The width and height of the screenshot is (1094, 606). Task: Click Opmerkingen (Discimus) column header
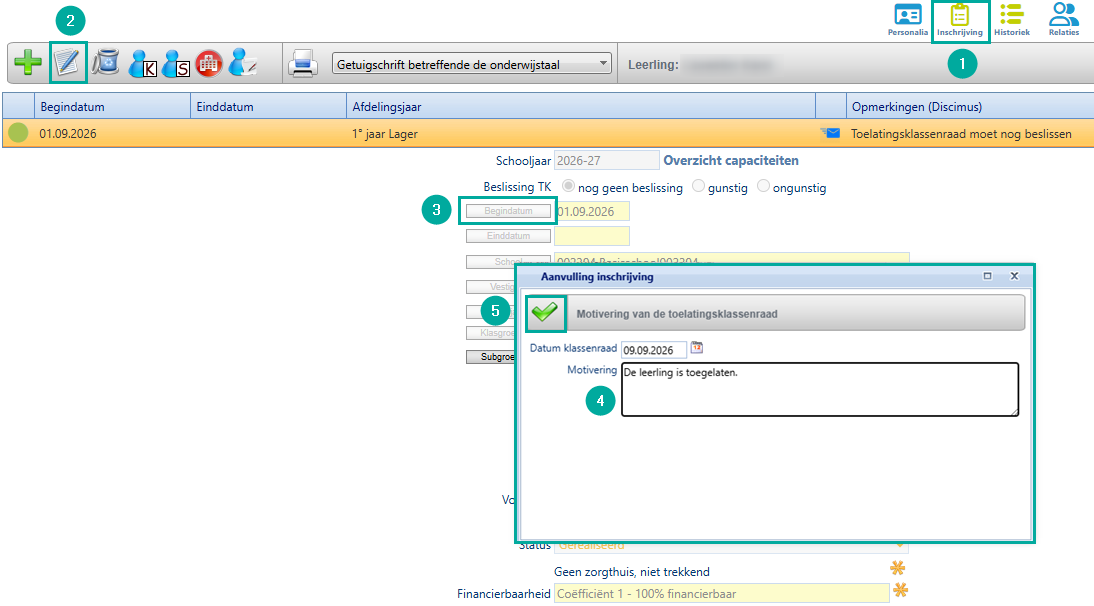click(x=970, y=107)
